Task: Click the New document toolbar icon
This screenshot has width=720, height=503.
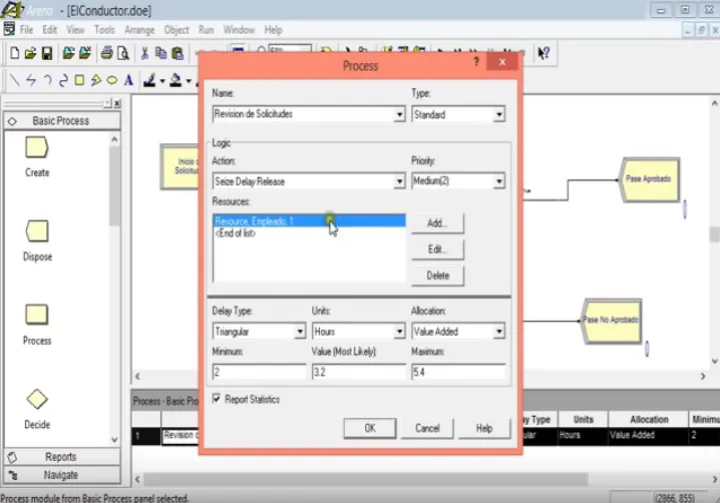Action: 15,53
